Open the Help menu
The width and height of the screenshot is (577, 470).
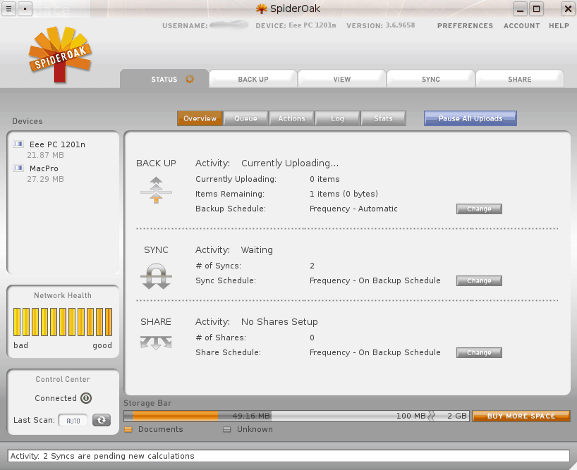point(559,25)
